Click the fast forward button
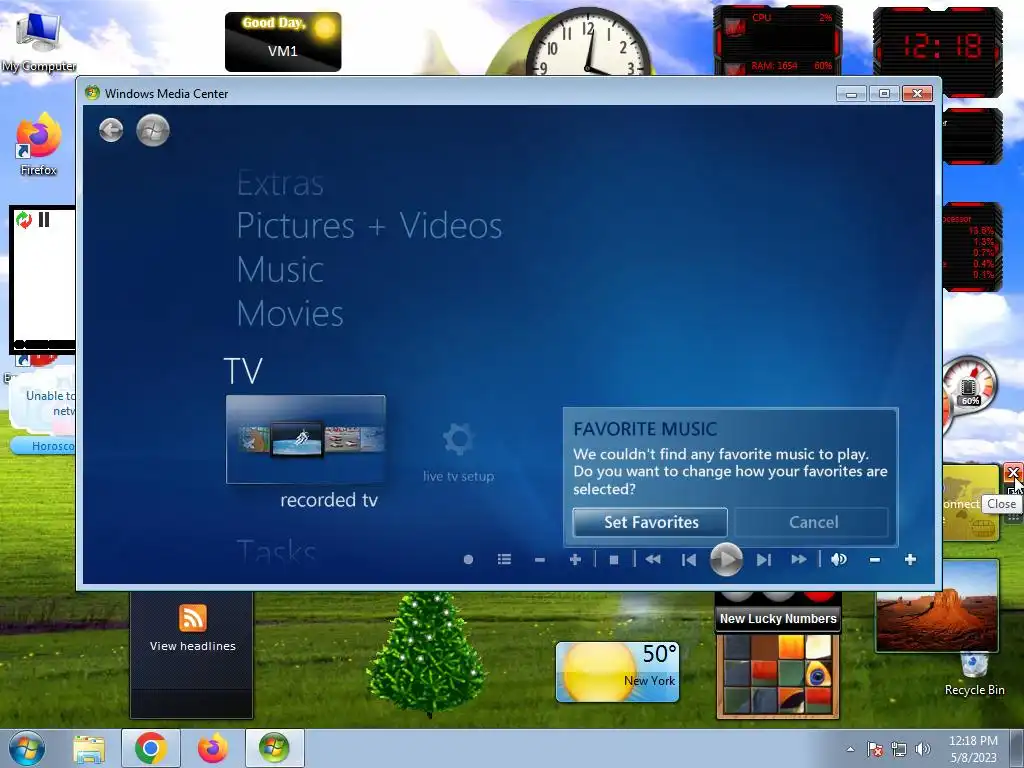 point(799,560)
